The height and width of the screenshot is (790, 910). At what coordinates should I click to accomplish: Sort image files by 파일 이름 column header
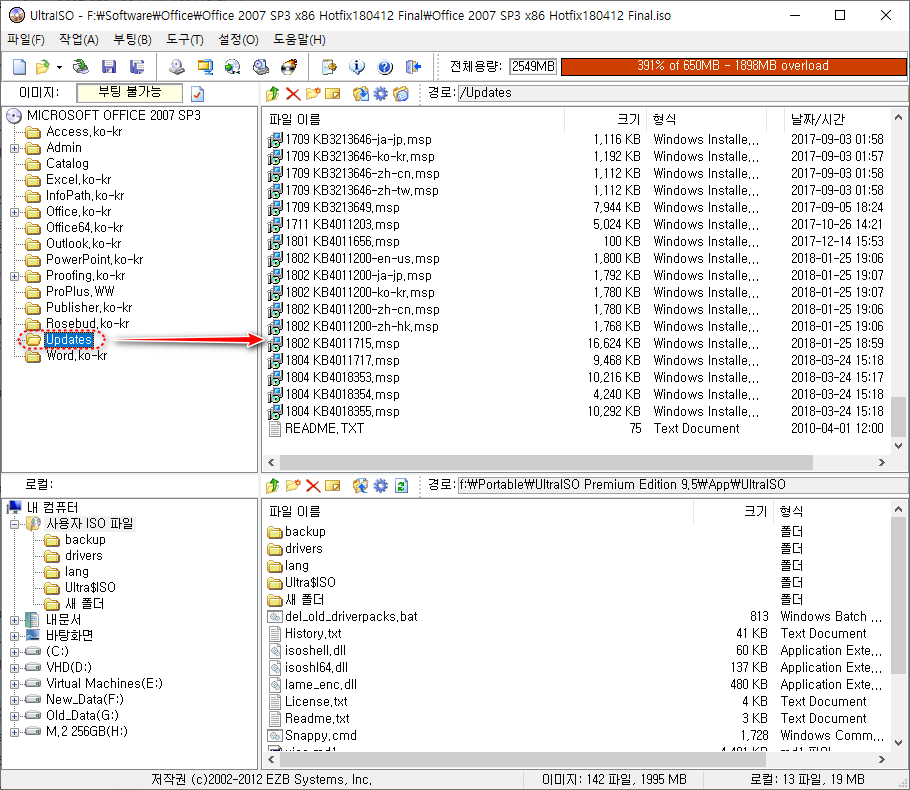point(414,120)
